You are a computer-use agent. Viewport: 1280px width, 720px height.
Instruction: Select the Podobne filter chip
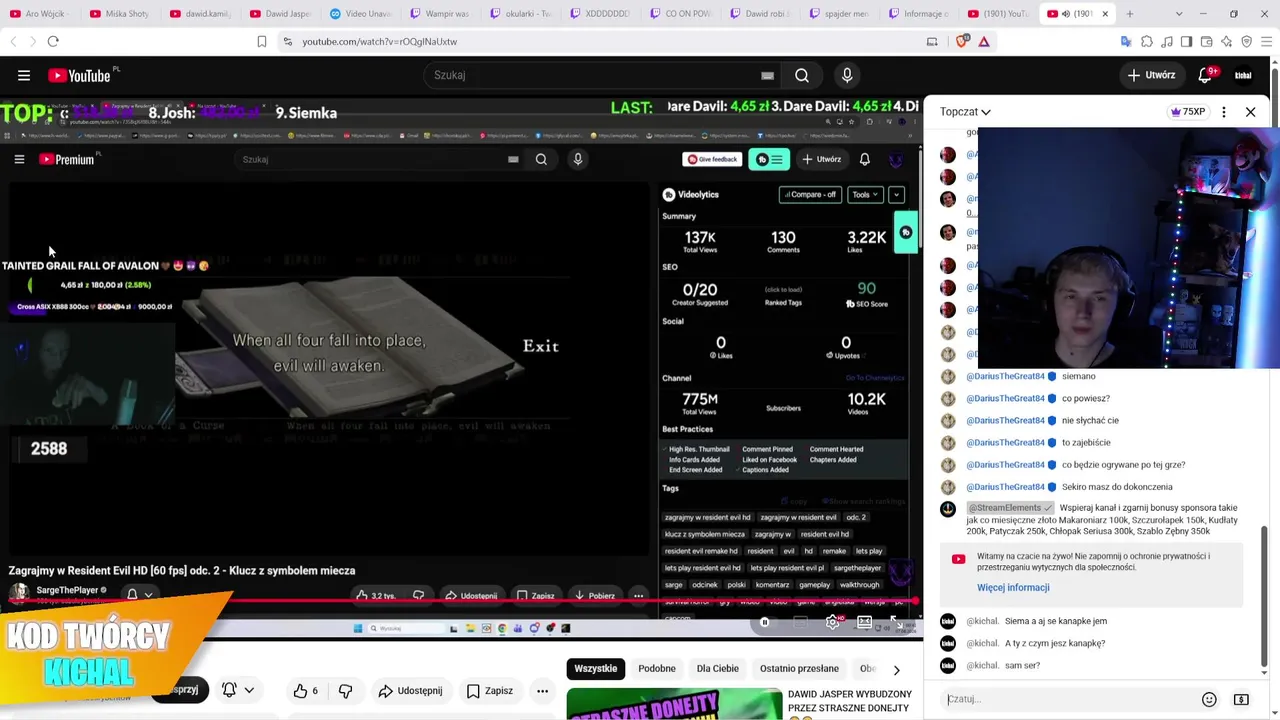coord(657,669)
